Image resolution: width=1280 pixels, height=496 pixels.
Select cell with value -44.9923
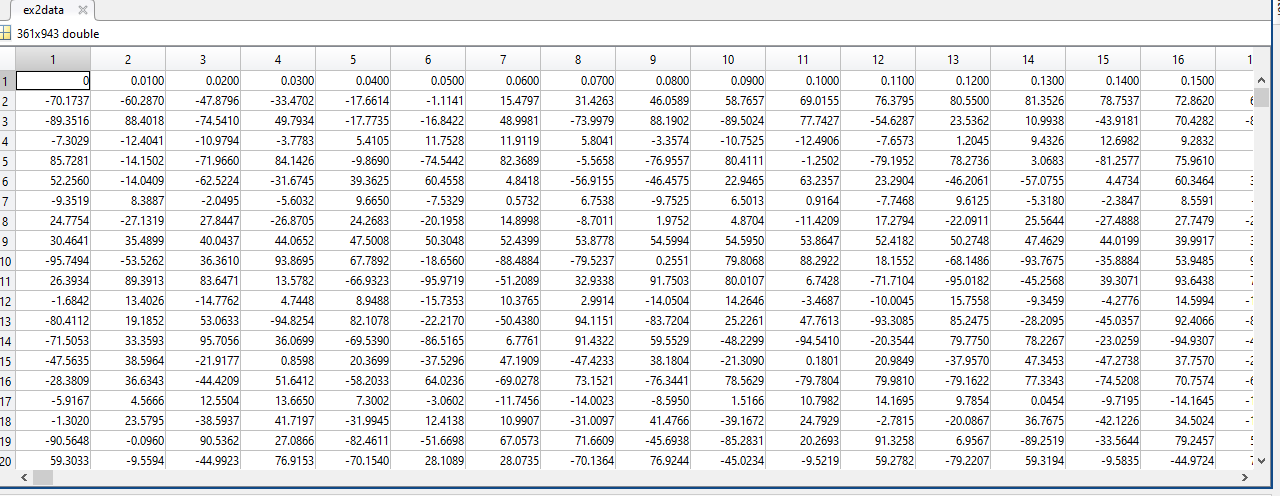(x=204, y=461)
